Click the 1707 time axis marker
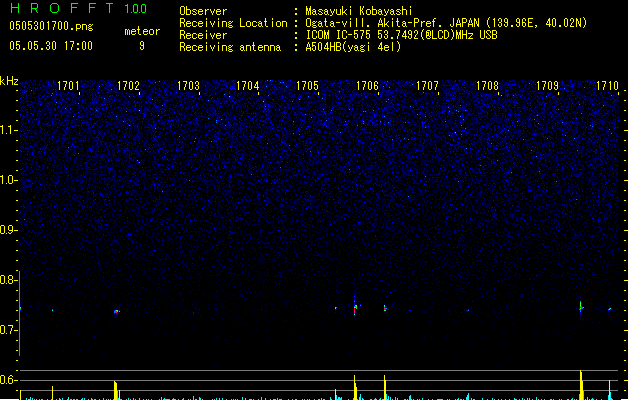This screenshot has height=400, width=629. [x=427, y=86]
